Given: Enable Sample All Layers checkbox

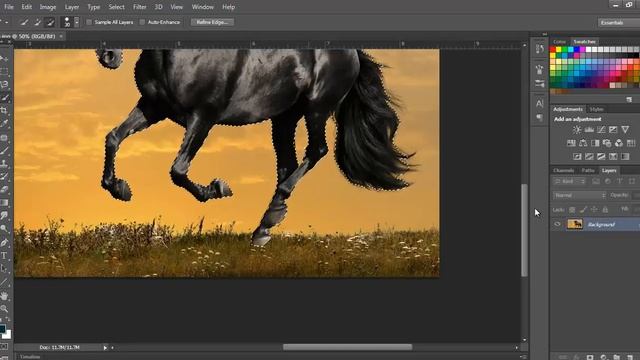Looking at the screenshot, I should [89, 22].
